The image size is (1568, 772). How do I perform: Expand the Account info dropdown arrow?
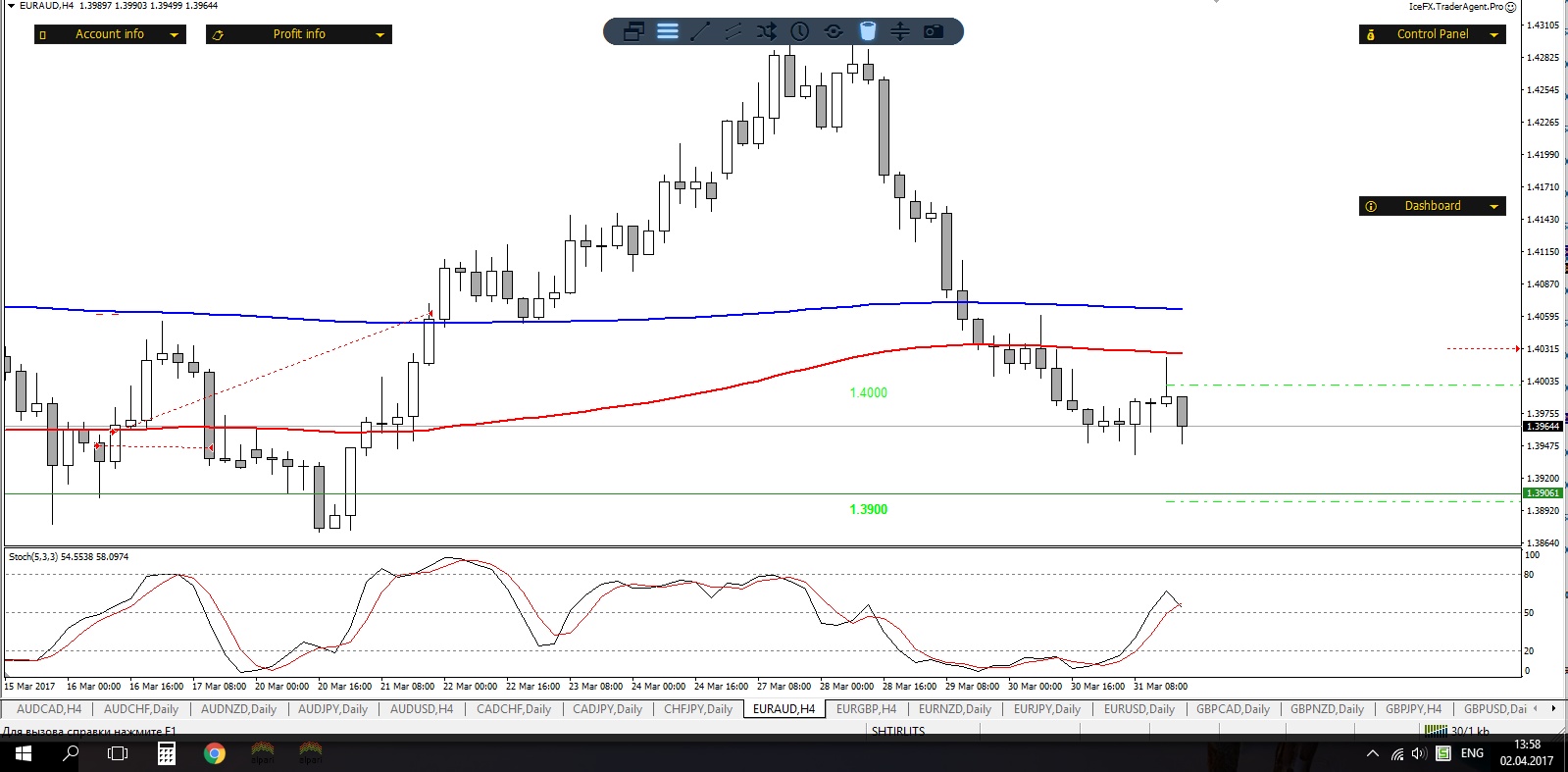pyautogui.click(x=175, y=35)
